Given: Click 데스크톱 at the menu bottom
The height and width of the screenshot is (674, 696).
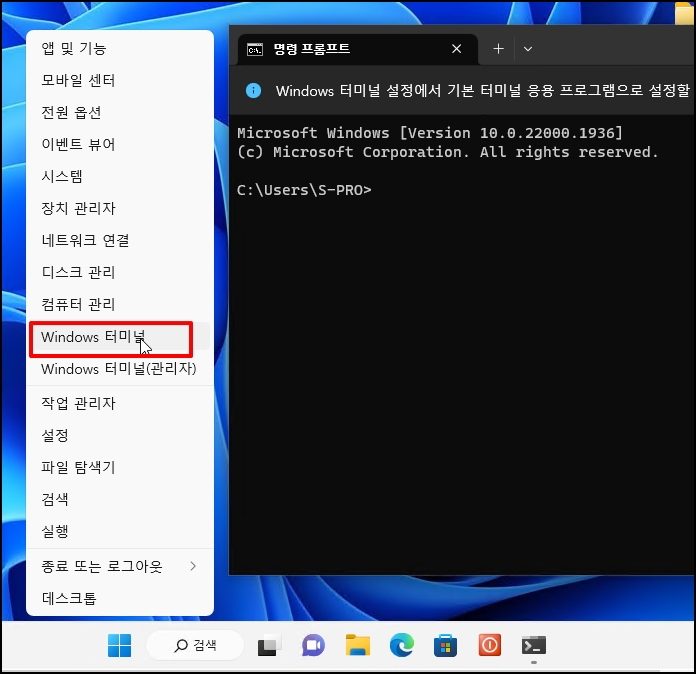Looking at the screenshot, I should [120, 598].
